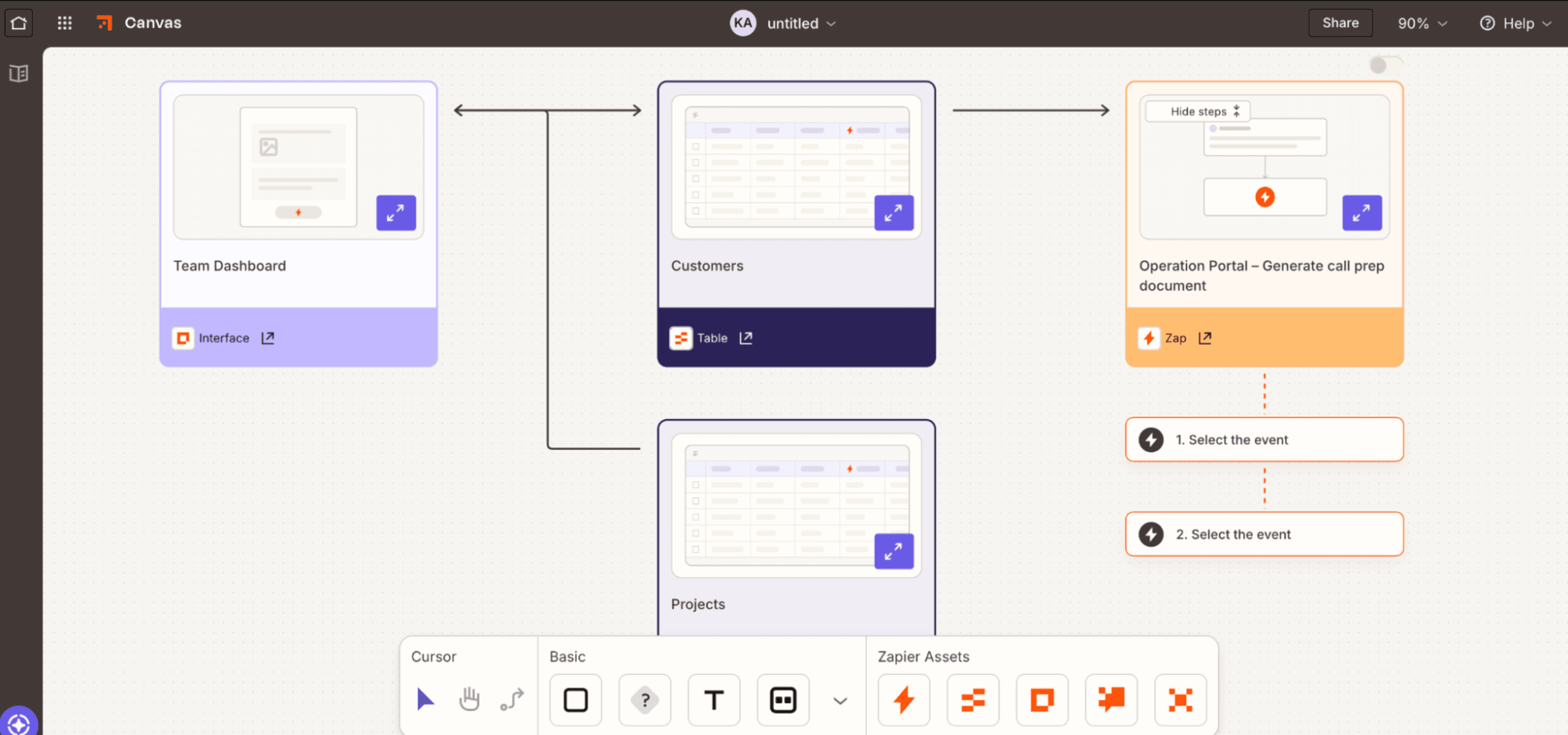Click the Projects table preview thumbnail
The image size is (1568, 735).
click(x=796, y=505)
